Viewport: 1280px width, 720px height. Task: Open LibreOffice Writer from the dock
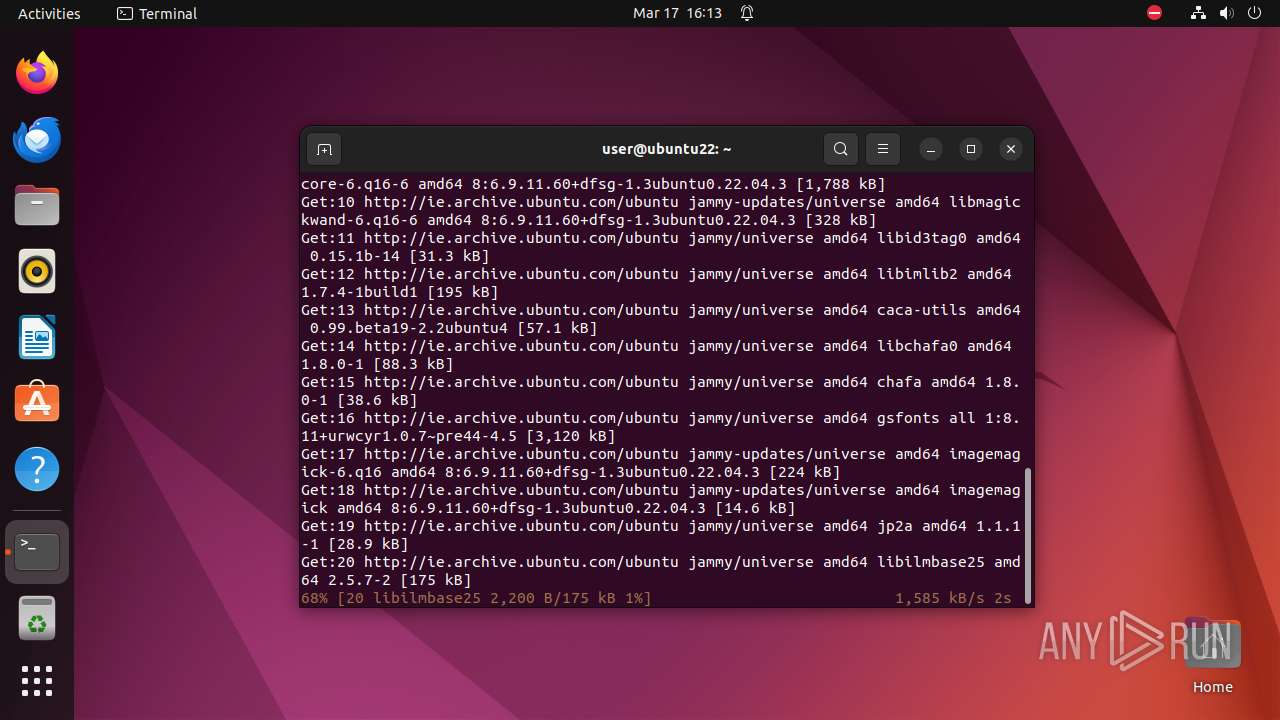[37, 337]
